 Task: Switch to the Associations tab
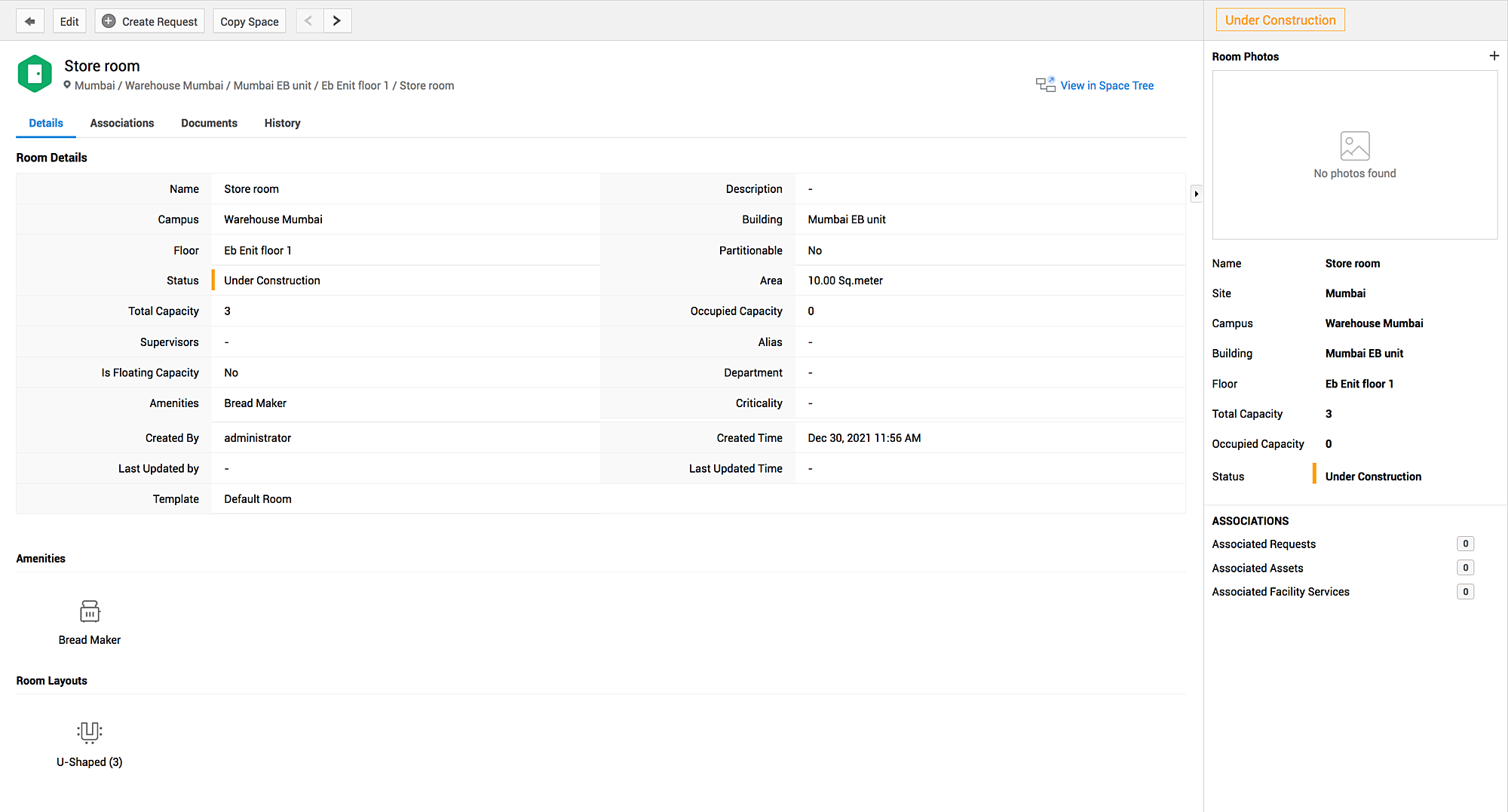click(122, 123)
